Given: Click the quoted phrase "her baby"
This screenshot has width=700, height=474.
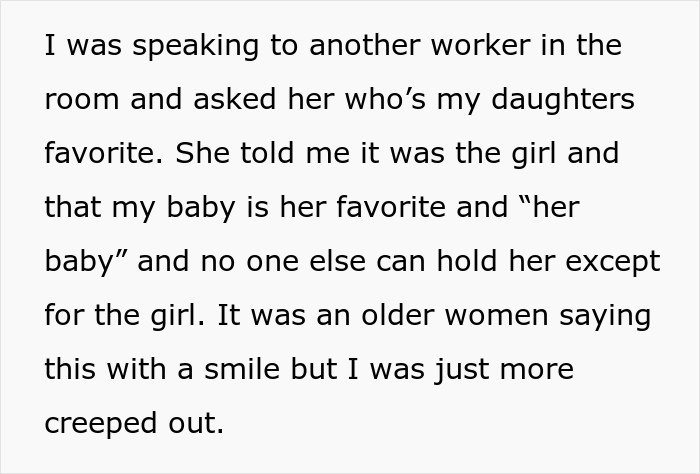Looking at the screenshot, I should (x=558, y=208).
